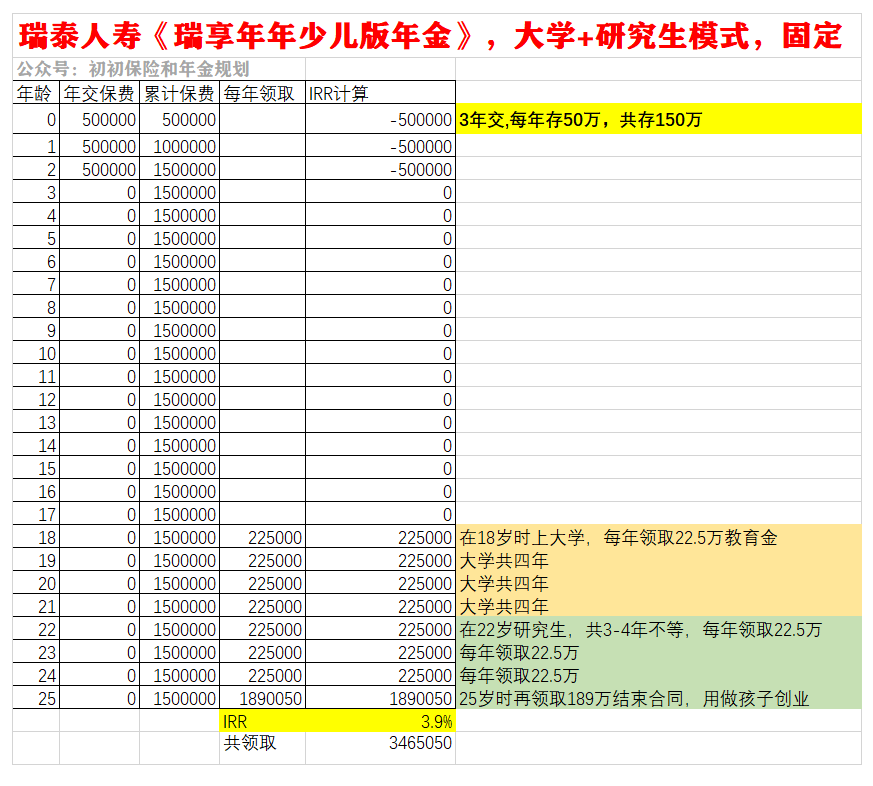The width and height of the screenshot is (873, 786).
Task: Select note 在22岁研究生，共3-4年不等
Action: (x=659, y=628)
